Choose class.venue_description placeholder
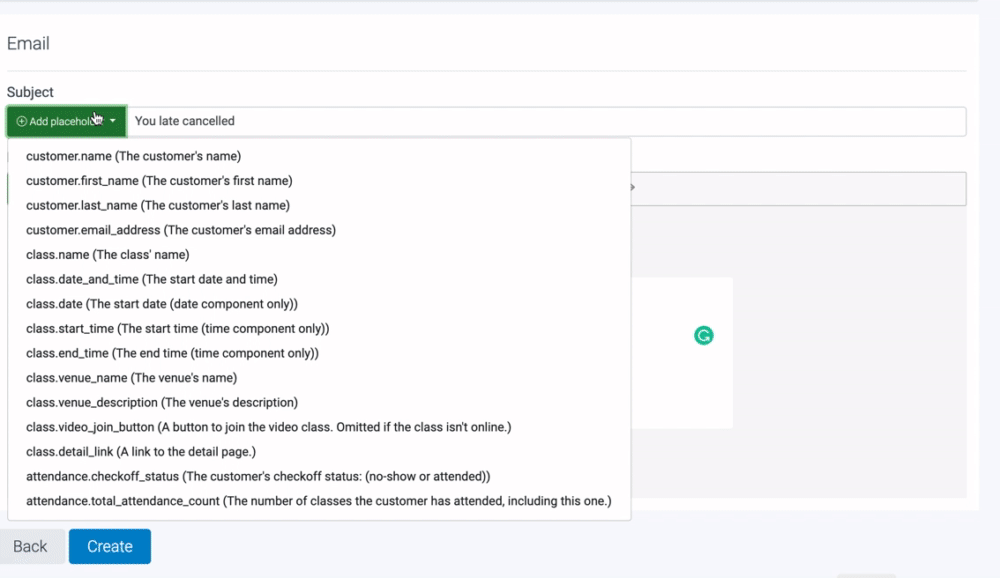Image resolution: width=1000 pixels, height=578 pixels. 161,402
